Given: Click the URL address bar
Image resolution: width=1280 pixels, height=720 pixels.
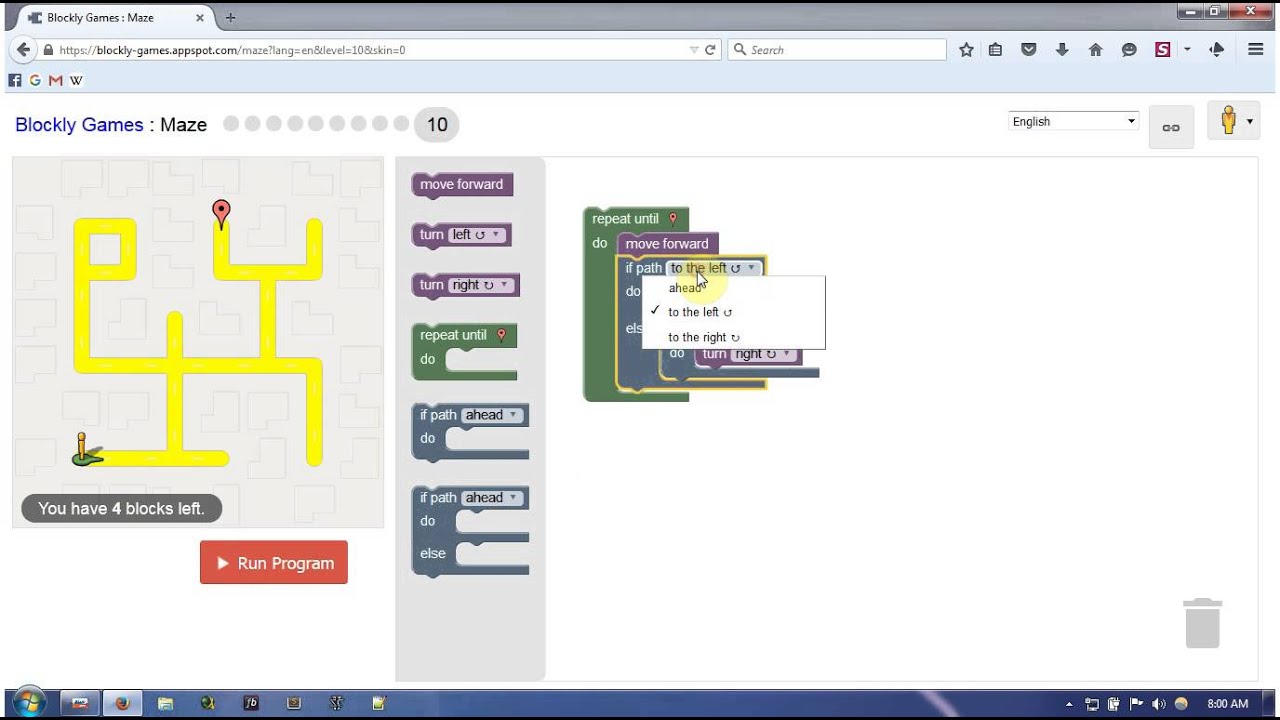Looking at the screenshot, I should point(370,50).
